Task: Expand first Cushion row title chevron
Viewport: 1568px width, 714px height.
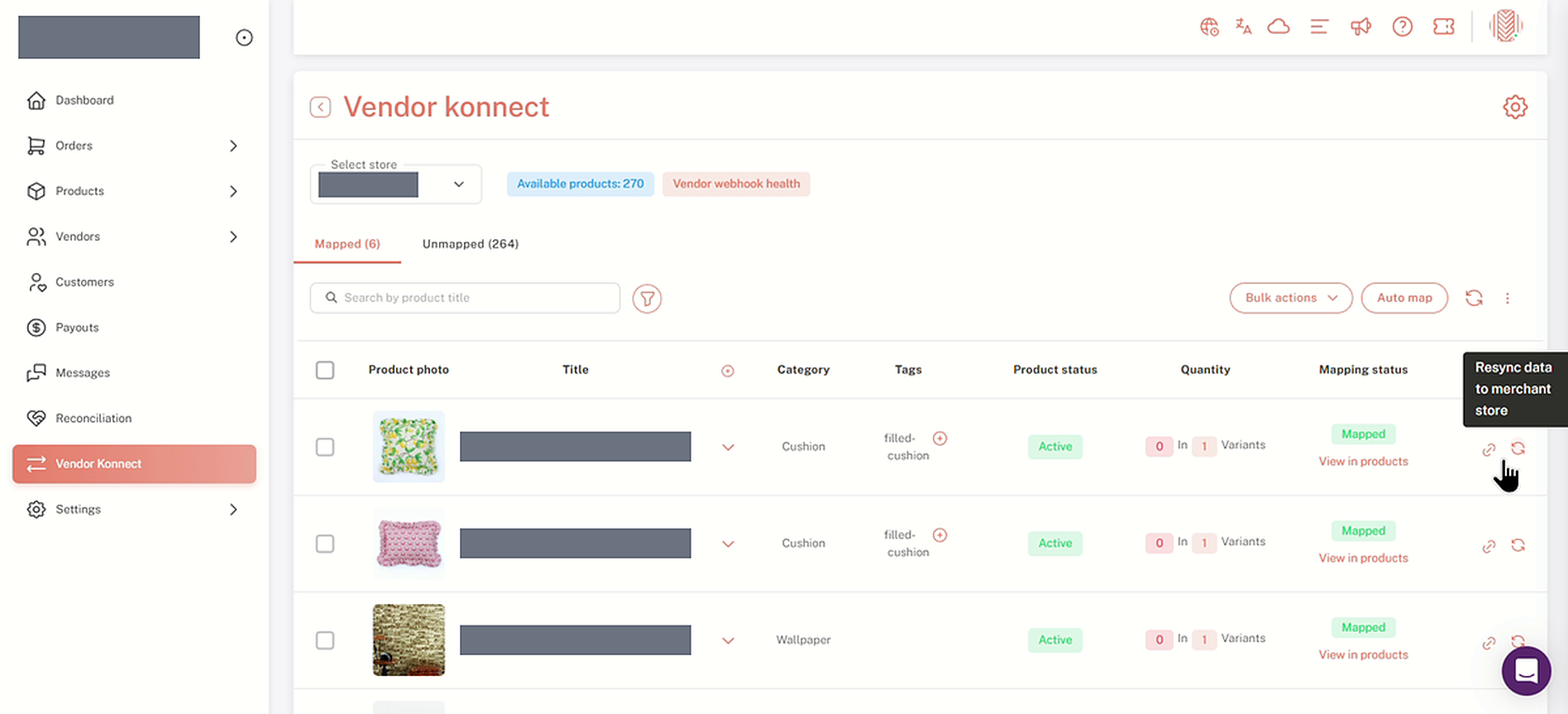Action: 728,448
